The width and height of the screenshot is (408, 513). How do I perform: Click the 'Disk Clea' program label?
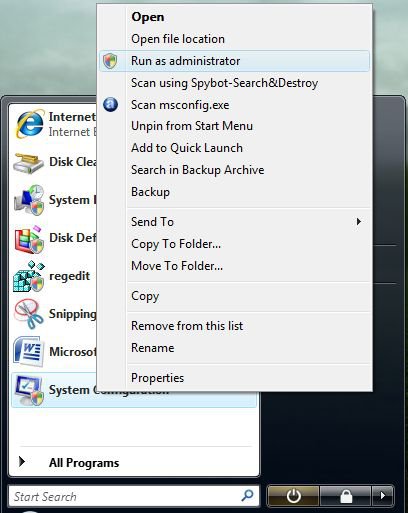[x=72, y=162]
